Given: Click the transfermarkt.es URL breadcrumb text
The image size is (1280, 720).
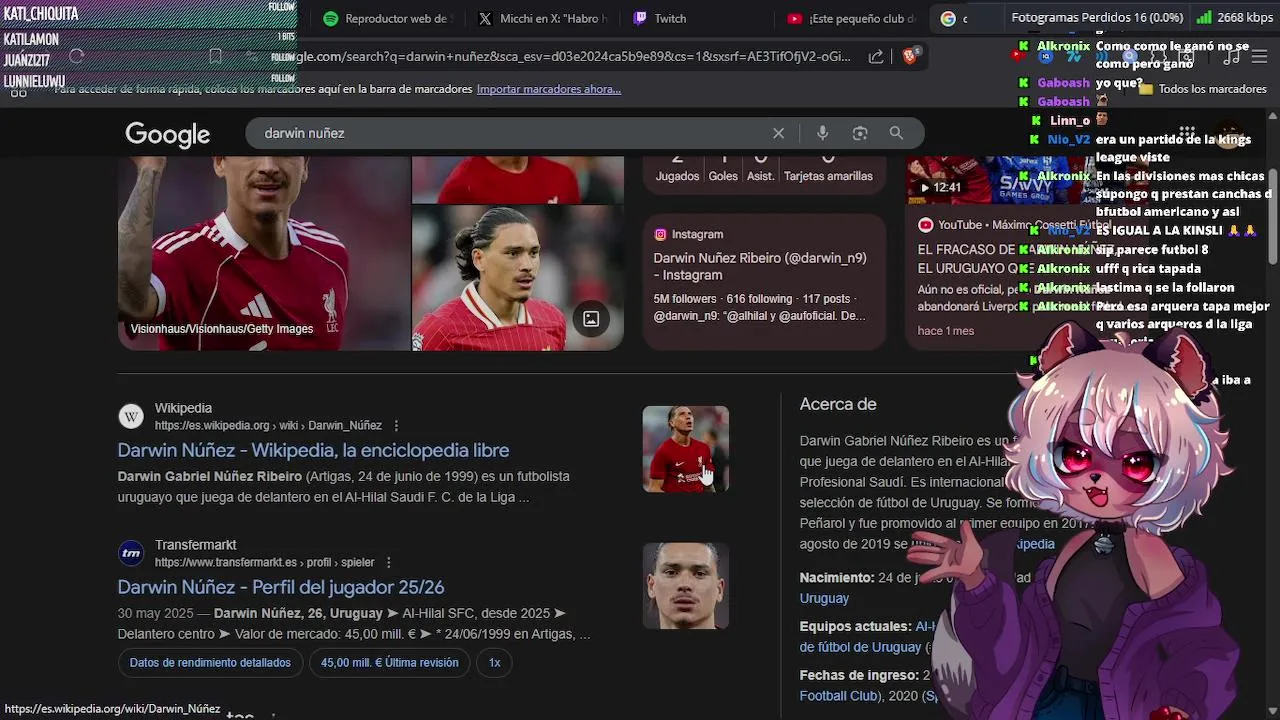Looking at the screenshot, I should (264, 563).
